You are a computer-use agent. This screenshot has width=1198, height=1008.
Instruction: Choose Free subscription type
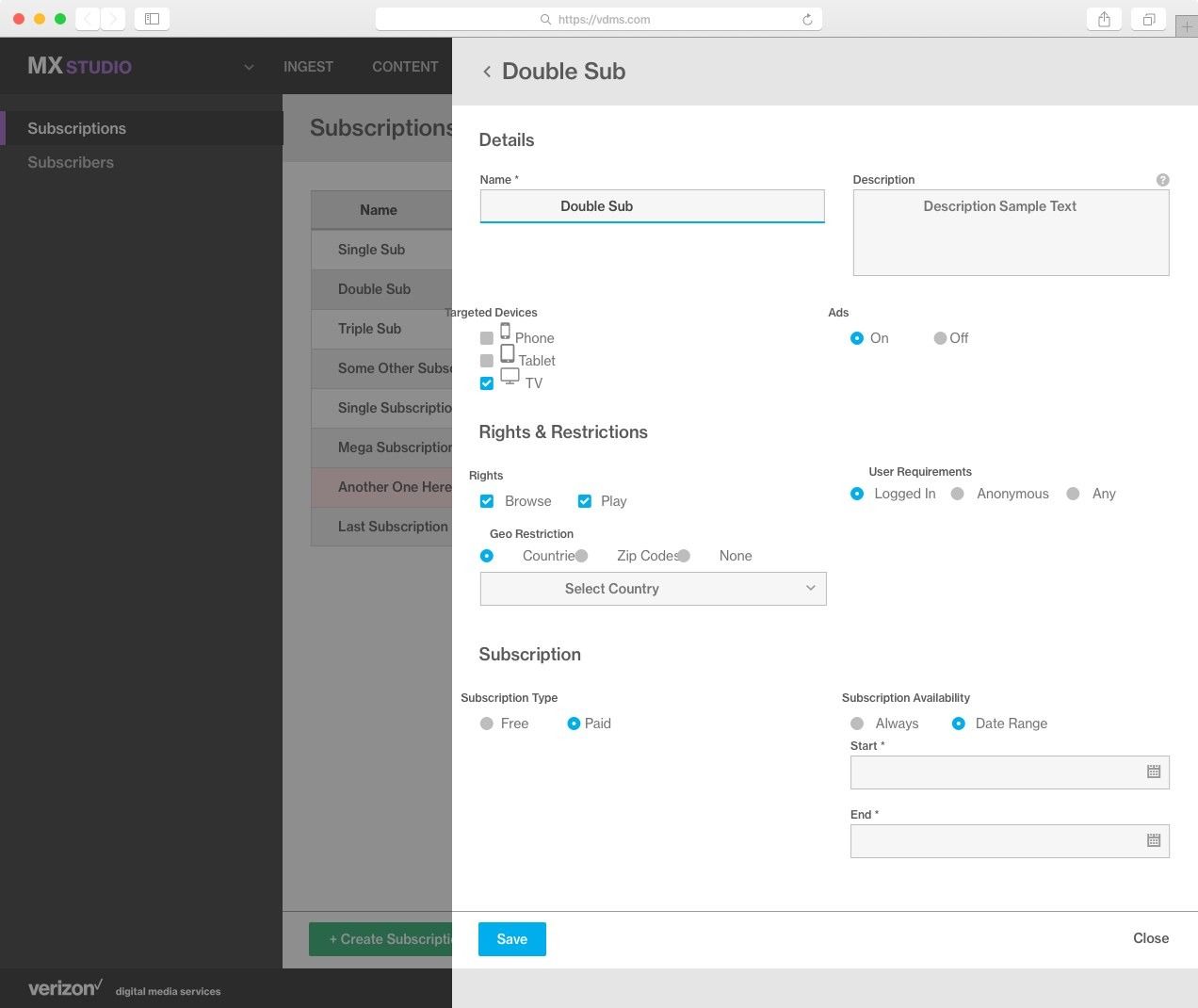(x=487, y=723)
